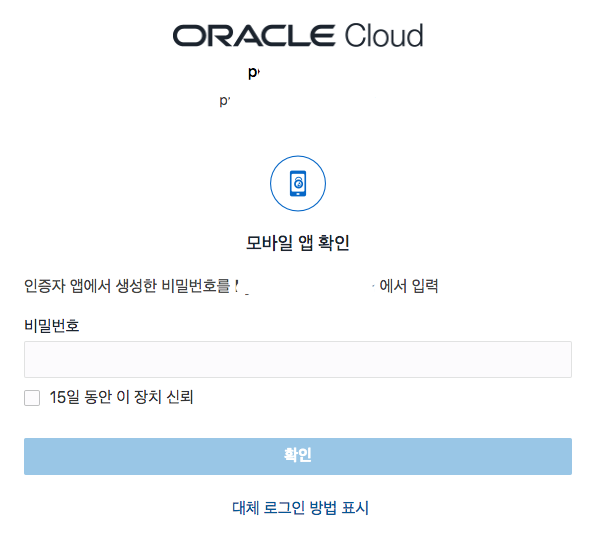Click the 비밀번호 field label
Viewport: 603px width, 534px height.
[x=52, y=326]
